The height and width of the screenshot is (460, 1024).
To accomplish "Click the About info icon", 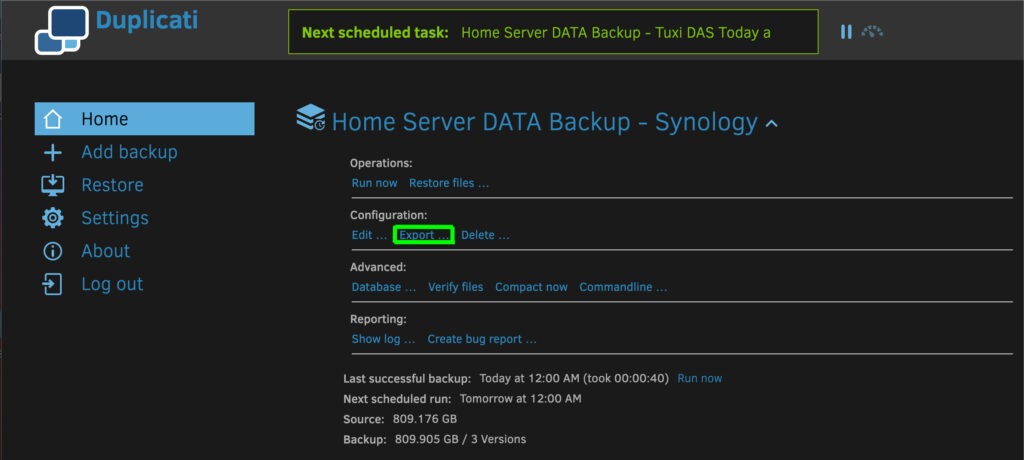I will pos(53,251).
